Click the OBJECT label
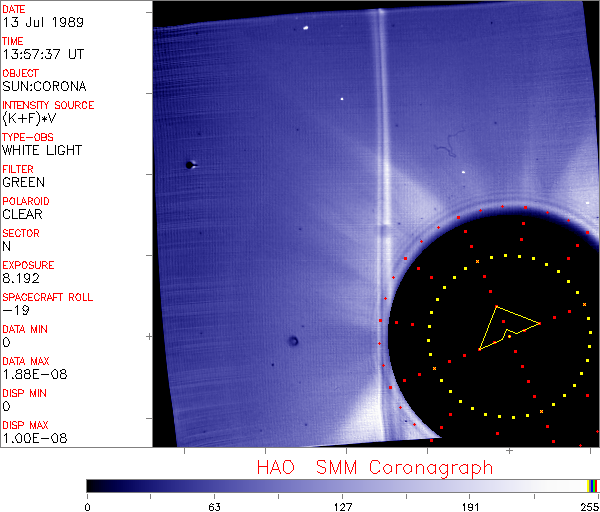600x512 pixels. click(x=21, y=73)
